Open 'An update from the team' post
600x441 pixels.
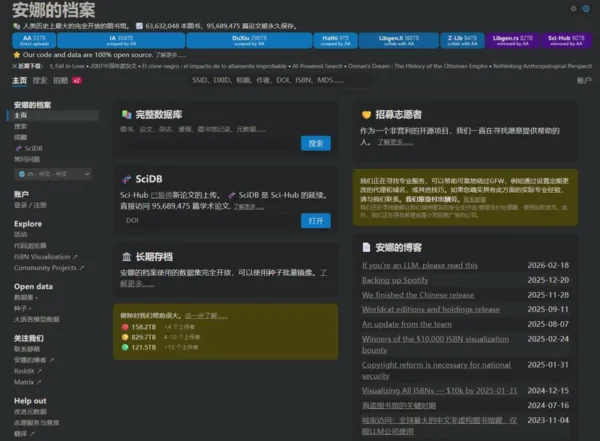tap(407, 324)
